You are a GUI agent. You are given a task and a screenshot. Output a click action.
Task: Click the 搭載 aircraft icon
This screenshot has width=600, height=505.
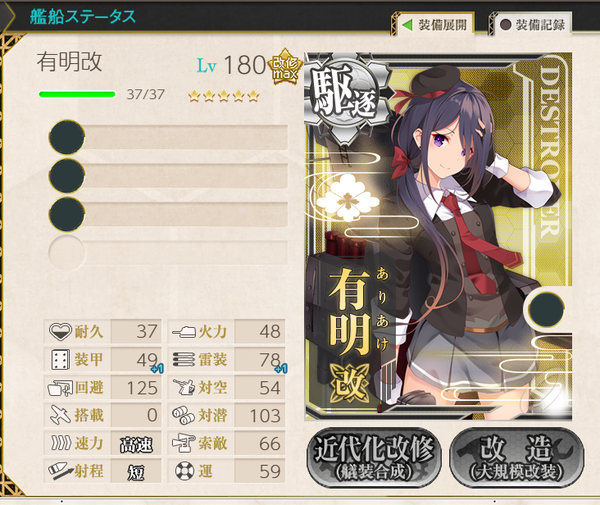pos(60,415)
